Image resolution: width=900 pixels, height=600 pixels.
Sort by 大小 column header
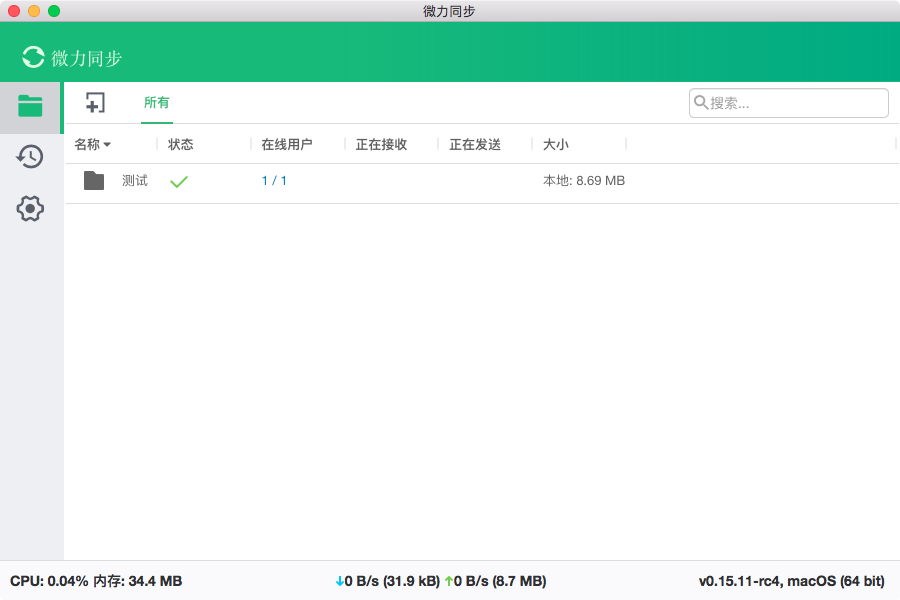tap(556, 145)
